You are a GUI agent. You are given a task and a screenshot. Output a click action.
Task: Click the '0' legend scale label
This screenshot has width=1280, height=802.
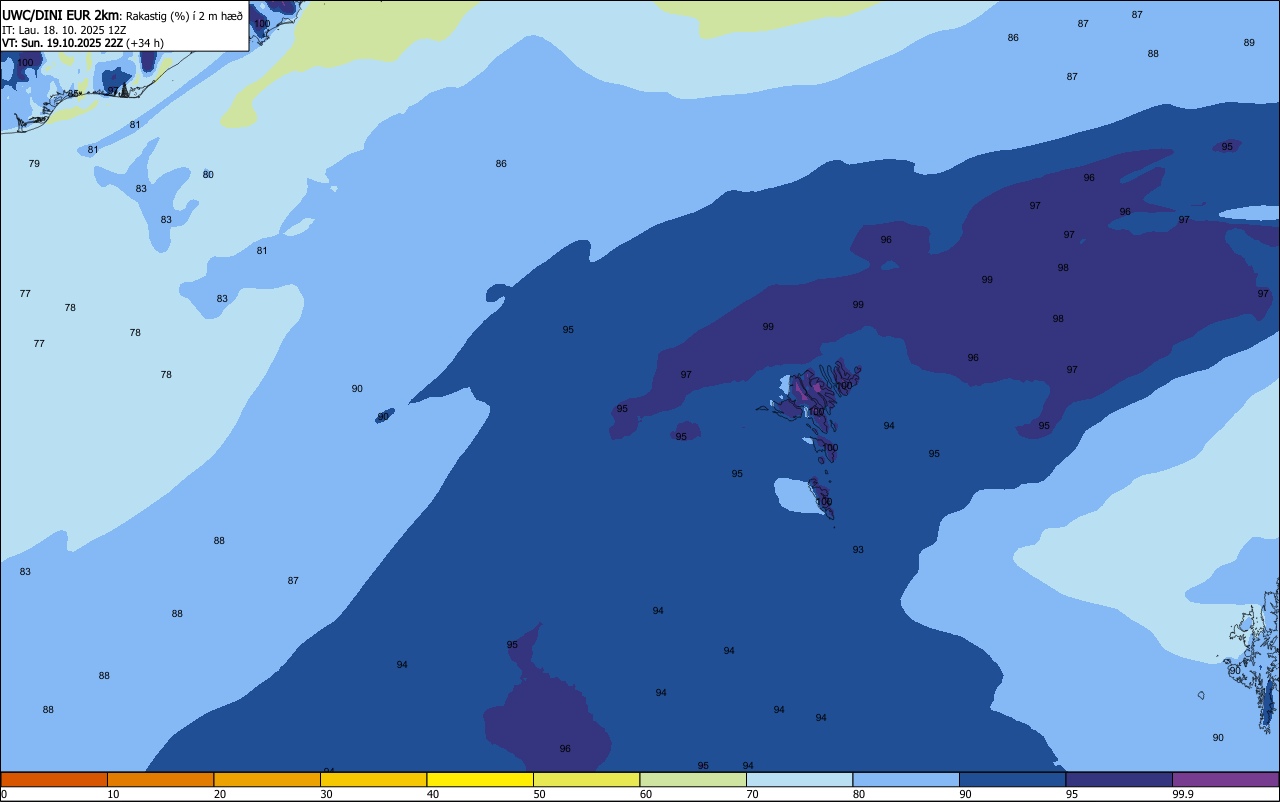click(4, 794)
